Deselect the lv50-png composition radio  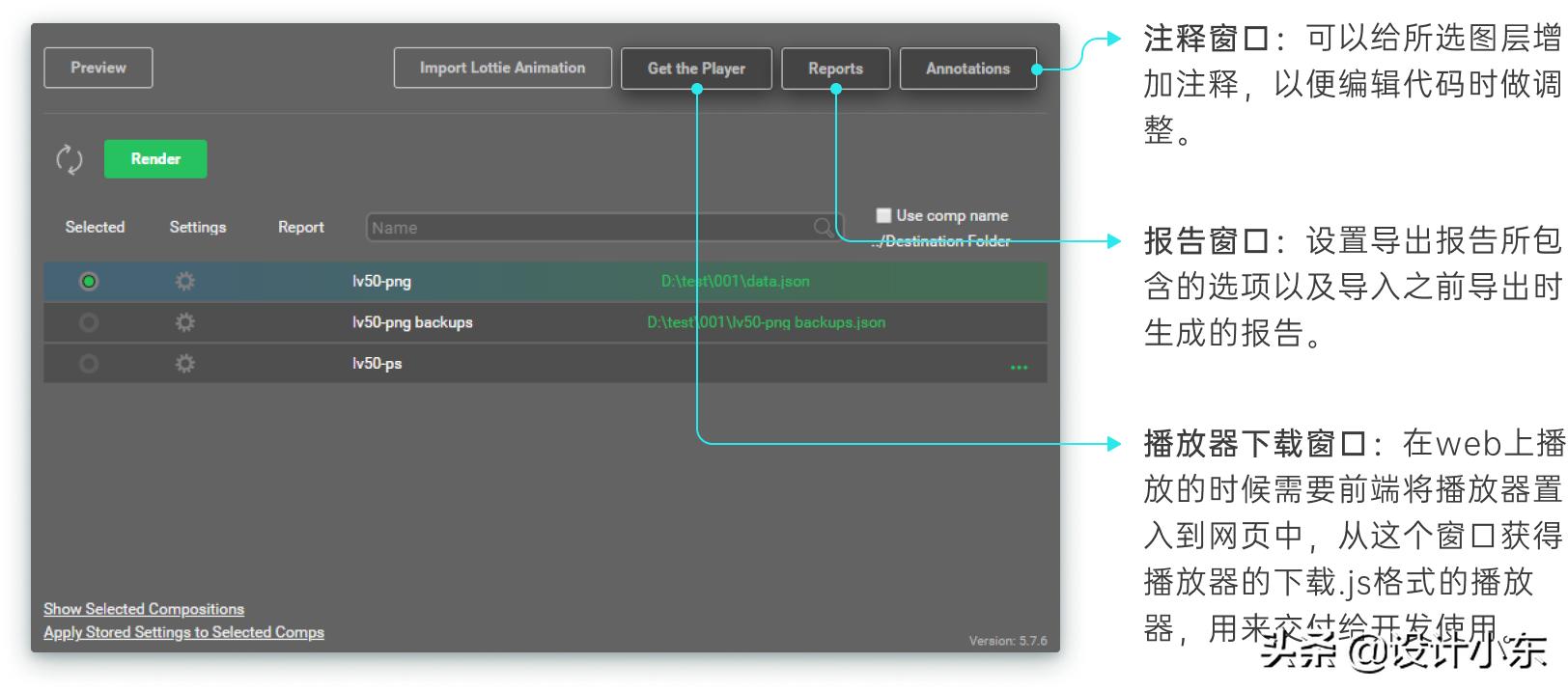pos(89,282)
